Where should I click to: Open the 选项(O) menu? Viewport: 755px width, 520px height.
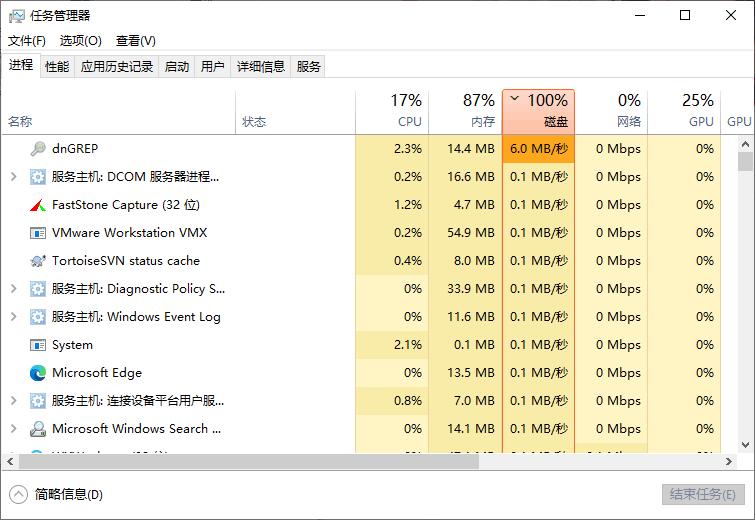[x=80, y=40]
